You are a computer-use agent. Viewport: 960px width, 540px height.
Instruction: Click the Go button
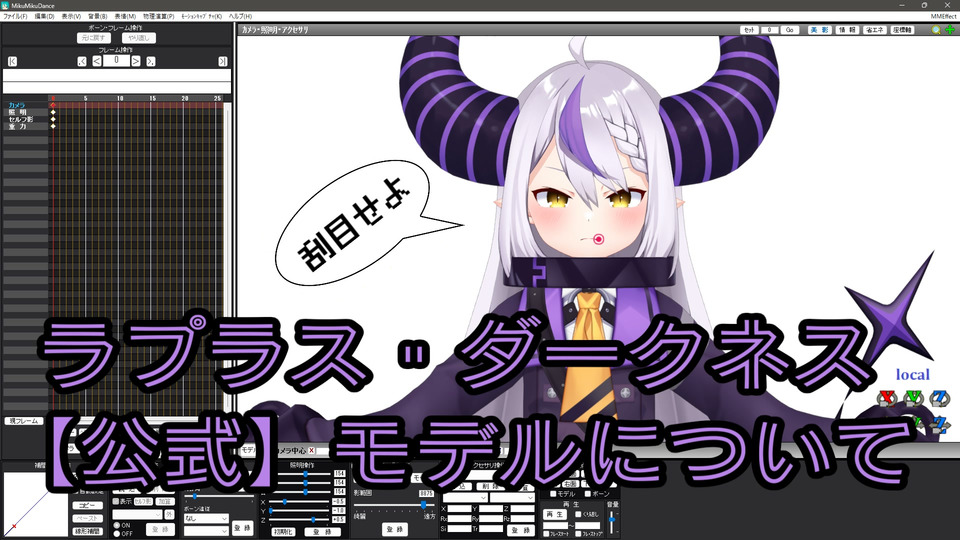pyautogui.click(x=790, y=29)
